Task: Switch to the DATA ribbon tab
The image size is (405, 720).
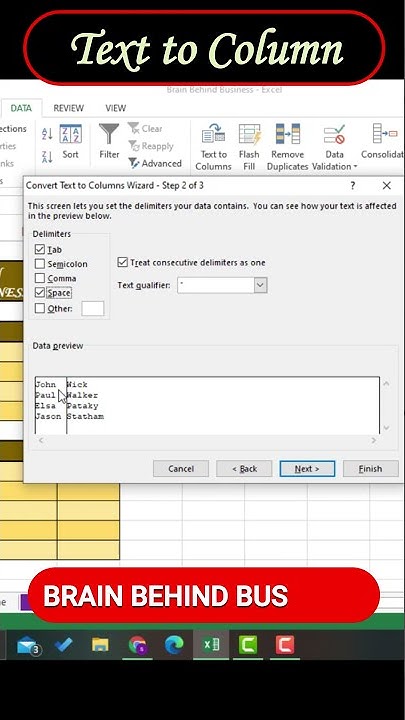Action: tap(21, 108)
